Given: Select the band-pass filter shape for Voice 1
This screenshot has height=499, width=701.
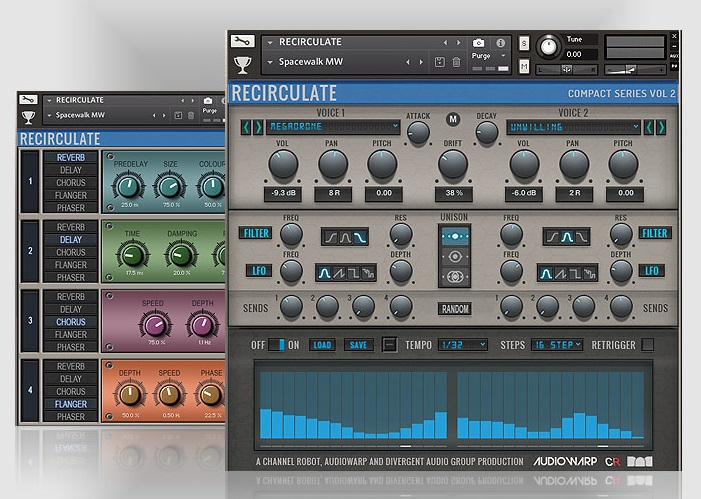Looking at the screenshot, I should pos(345,237).
